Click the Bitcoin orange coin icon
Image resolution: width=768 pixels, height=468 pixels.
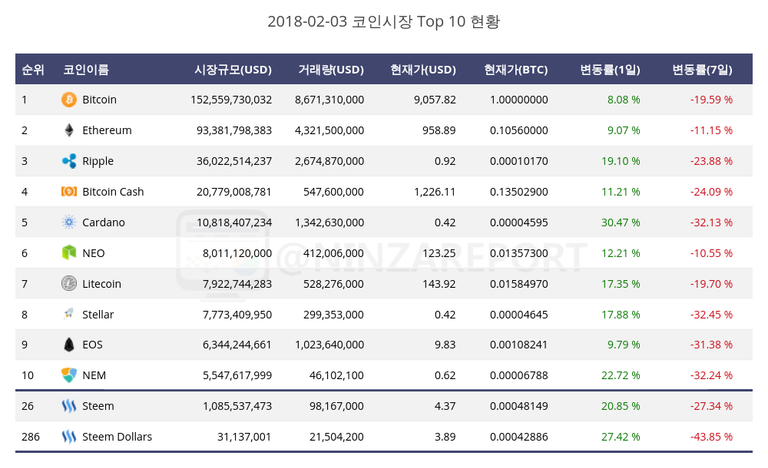coord(69,99)
